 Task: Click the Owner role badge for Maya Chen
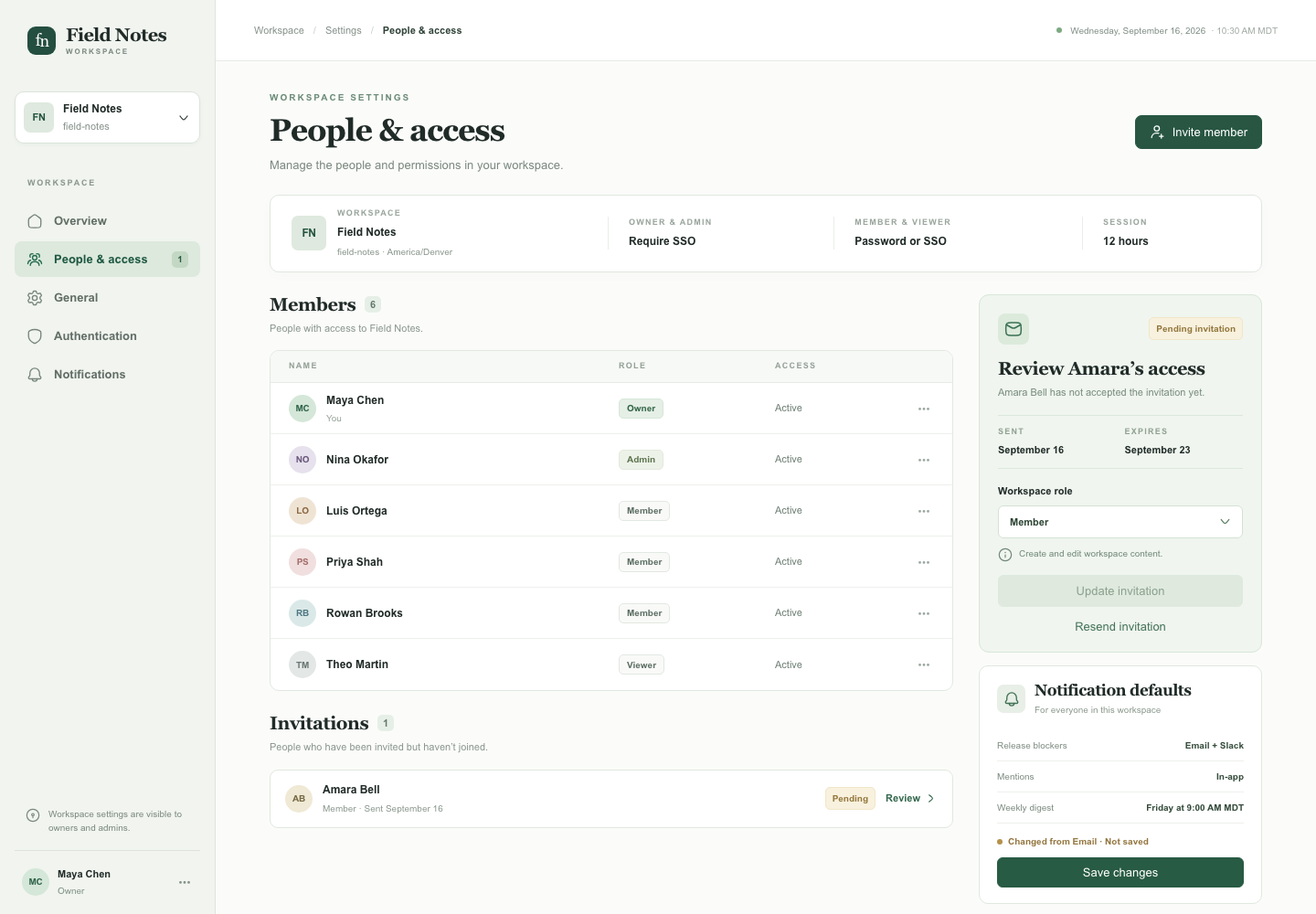641,409
